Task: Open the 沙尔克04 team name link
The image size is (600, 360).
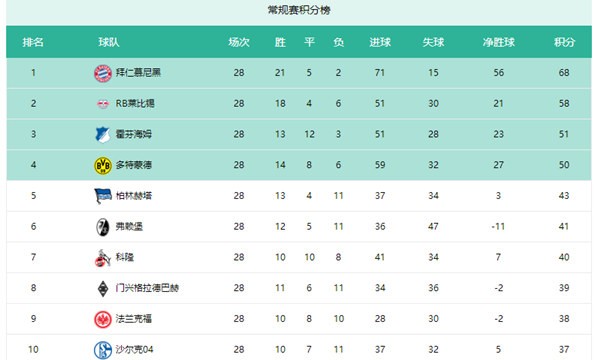Action: [x=134, y=349]
